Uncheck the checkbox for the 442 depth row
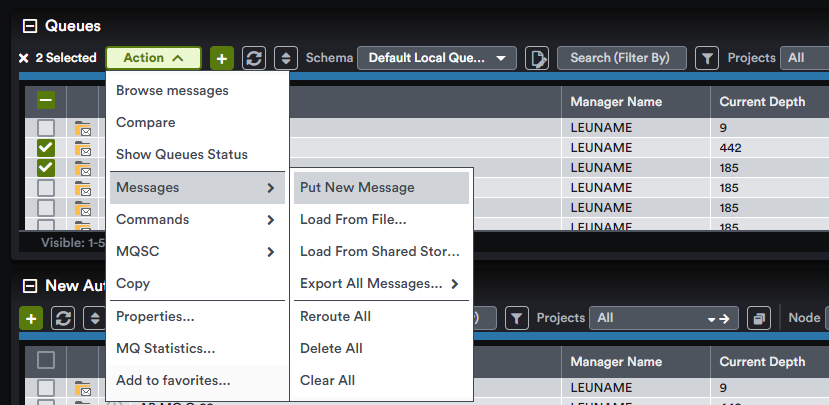The height and width of the screenshot is (405, 829). 46,148
